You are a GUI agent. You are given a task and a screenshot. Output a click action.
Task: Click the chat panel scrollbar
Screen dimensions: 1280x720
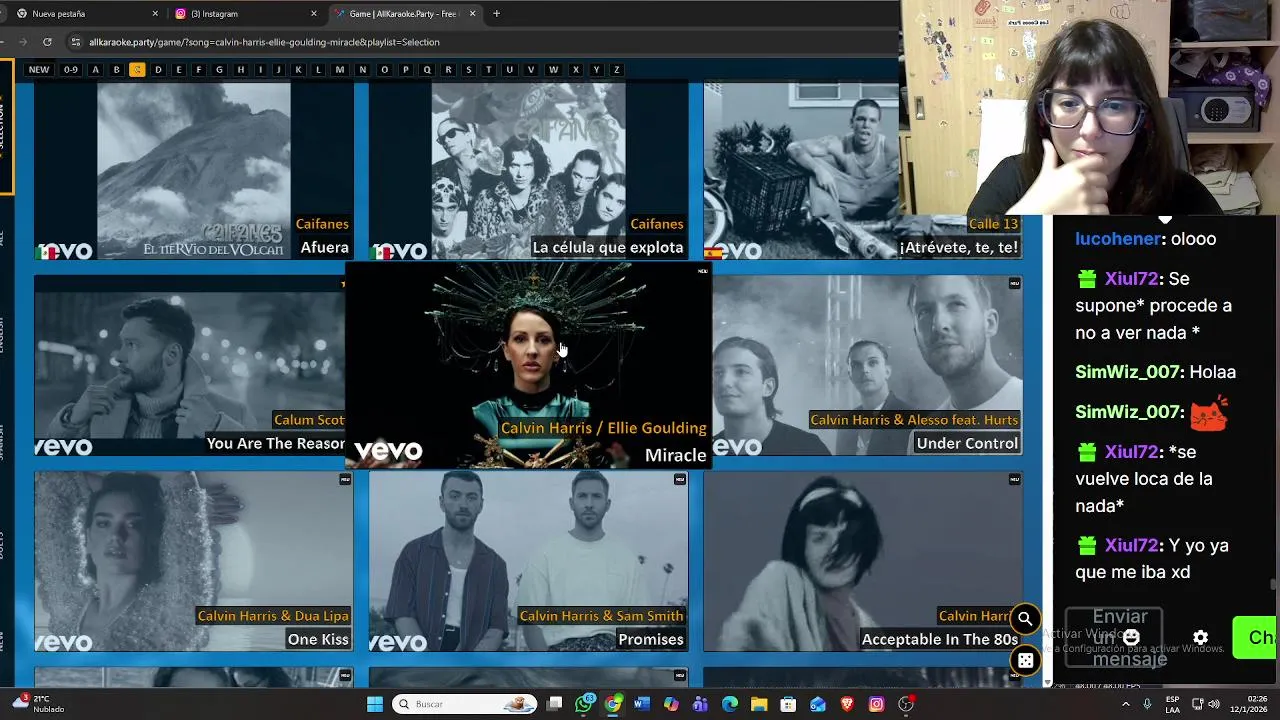click(1273, 585)
